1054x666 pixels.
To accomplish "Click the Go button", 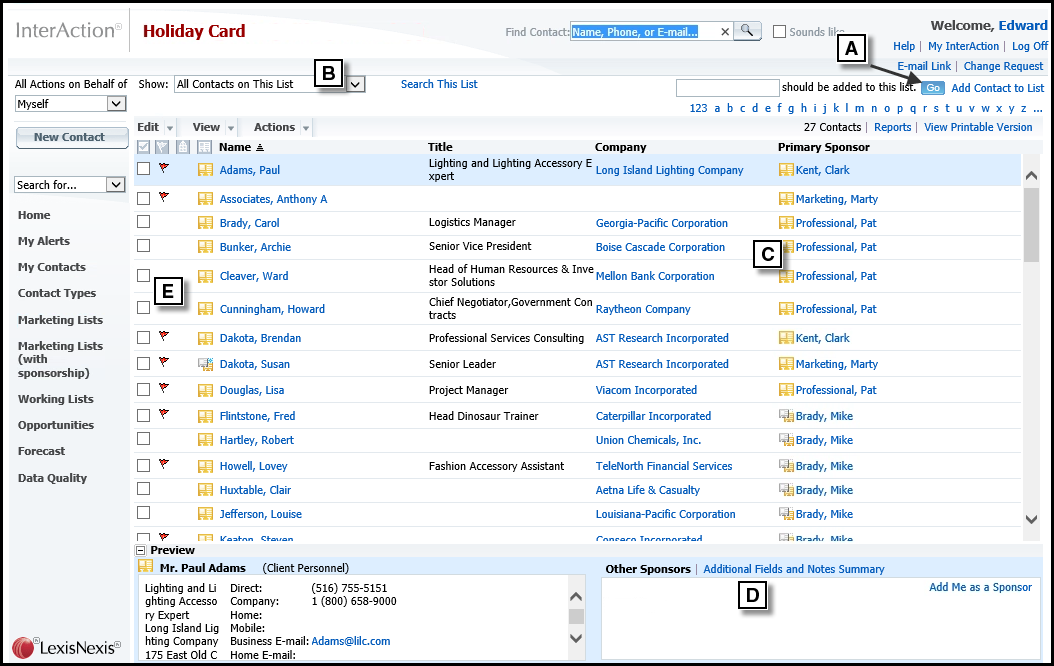I will coord(932,88).
